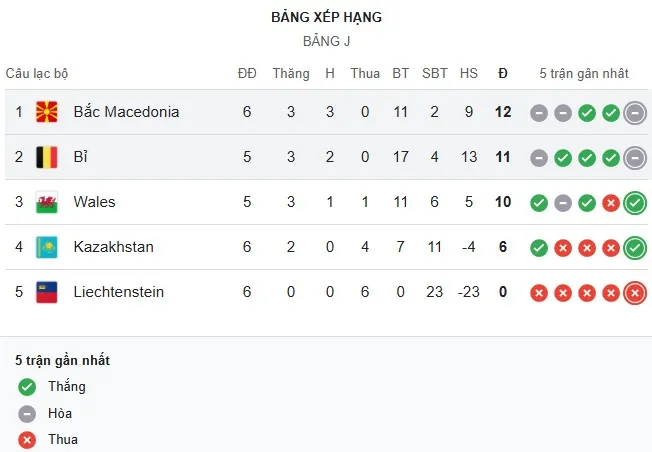
Task: Click Bỉ's latest circled draw icon
Action: click(634, 158)
